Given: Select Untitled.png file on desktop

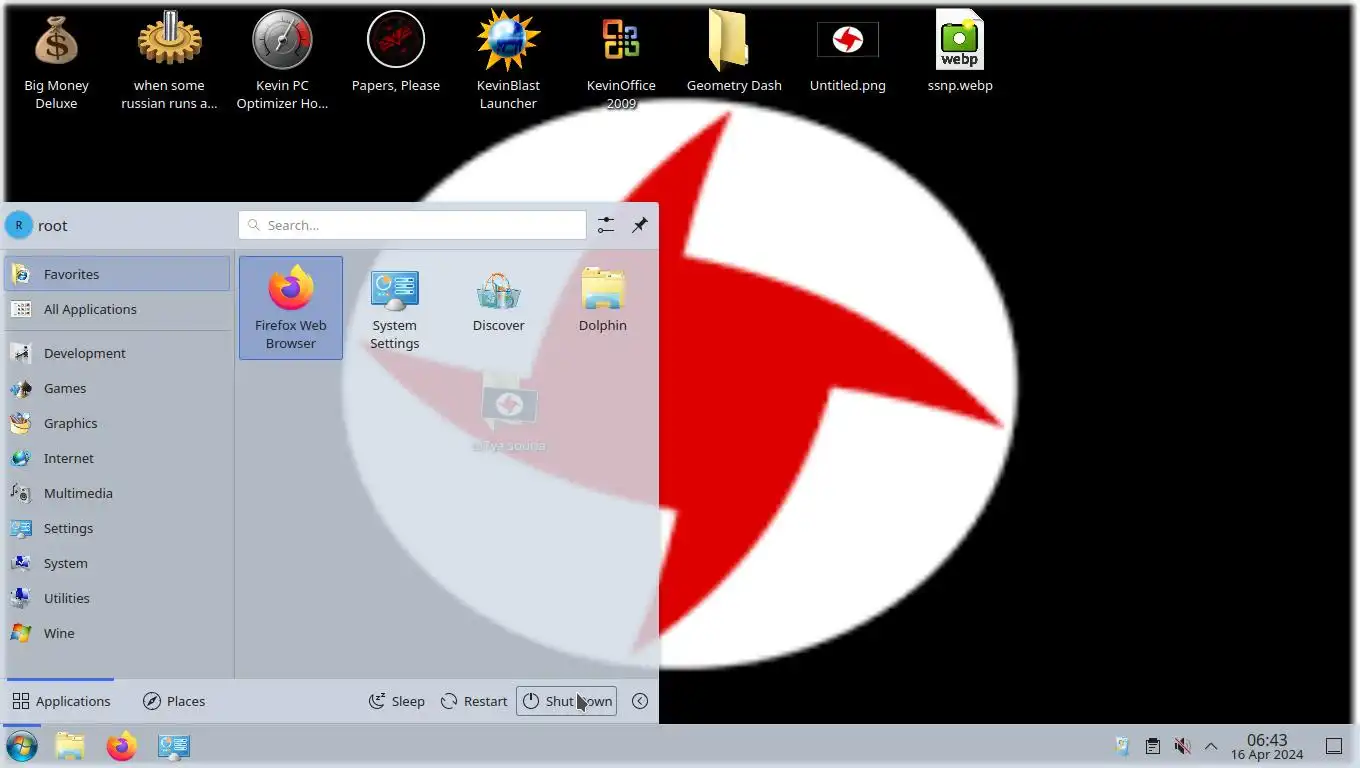Looking at the screenshot, I should (847, 52).
